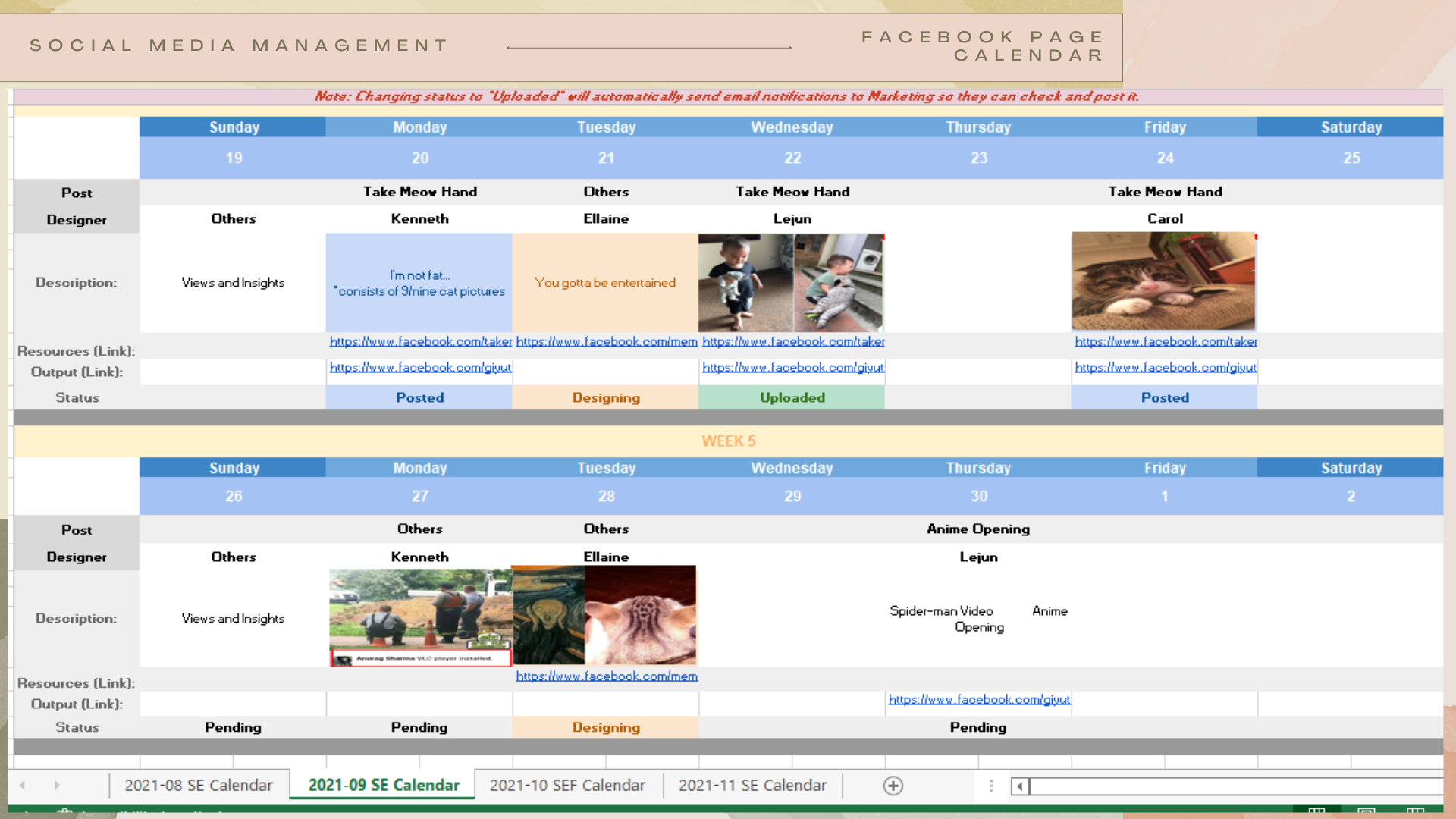Select designer Carol cell
This screenshot has height=819, width=1456.
click(x=1164, y=218)
